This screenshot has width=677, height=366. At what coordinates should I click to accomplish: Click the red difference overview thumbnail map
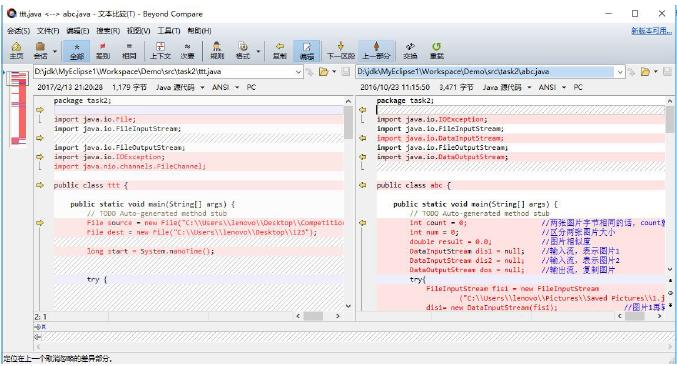18,108
